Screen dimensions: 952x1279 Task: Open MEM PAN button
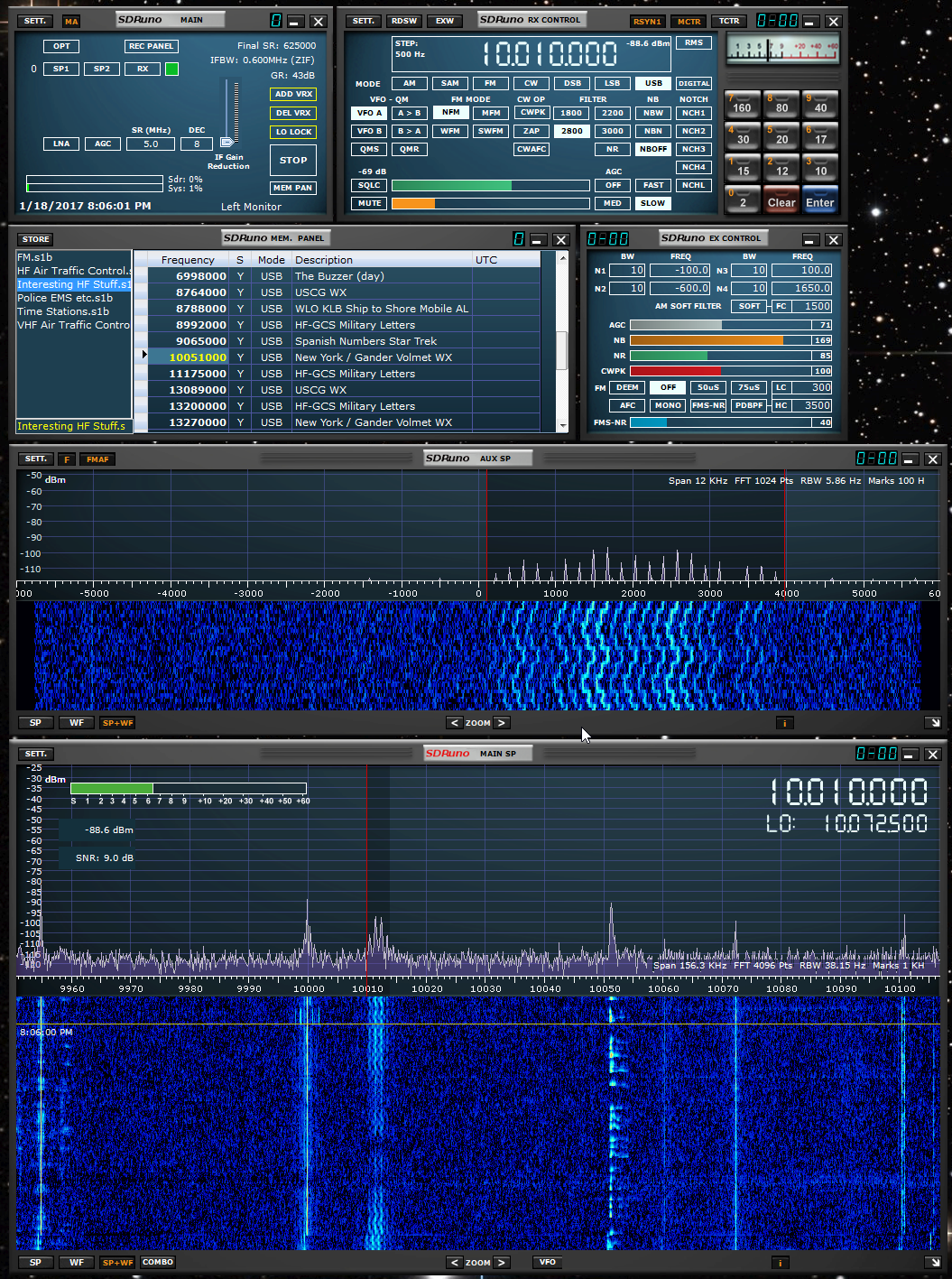[x=293, y=188]
